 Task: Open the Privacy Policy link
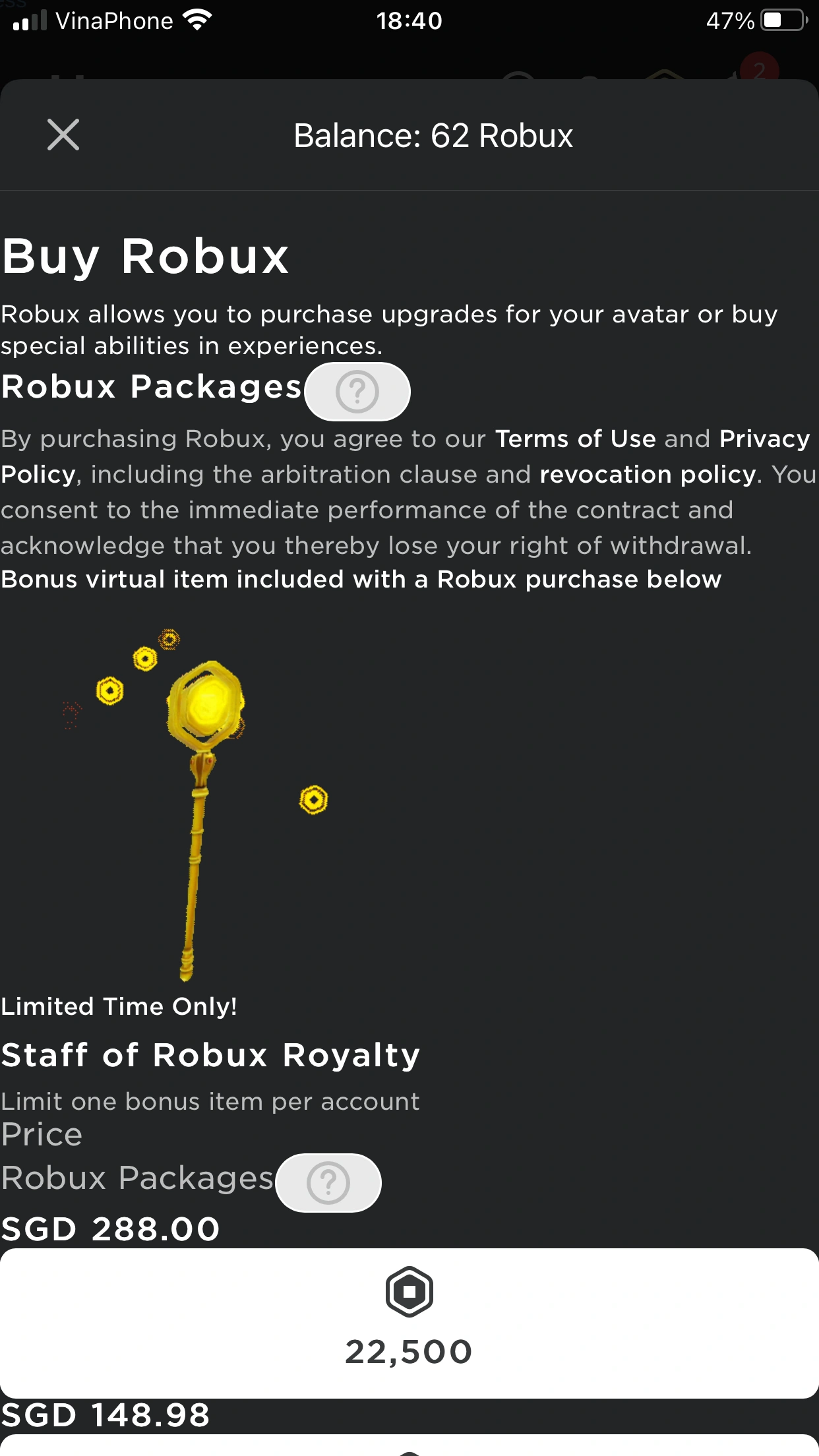pos(764,440)
